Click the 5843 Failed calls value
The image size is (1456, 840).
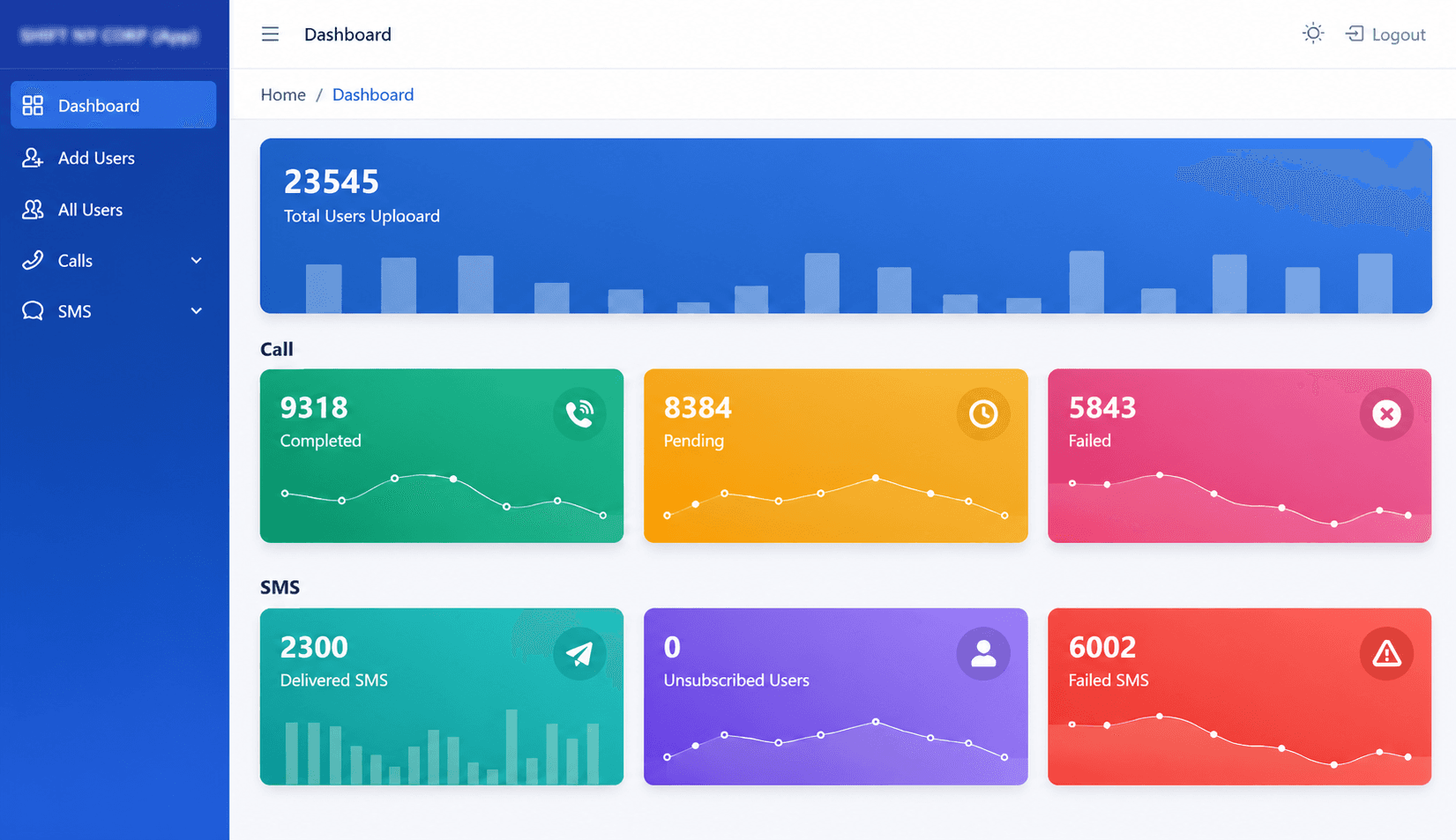pyautogui.click(x=1102, y=408)
